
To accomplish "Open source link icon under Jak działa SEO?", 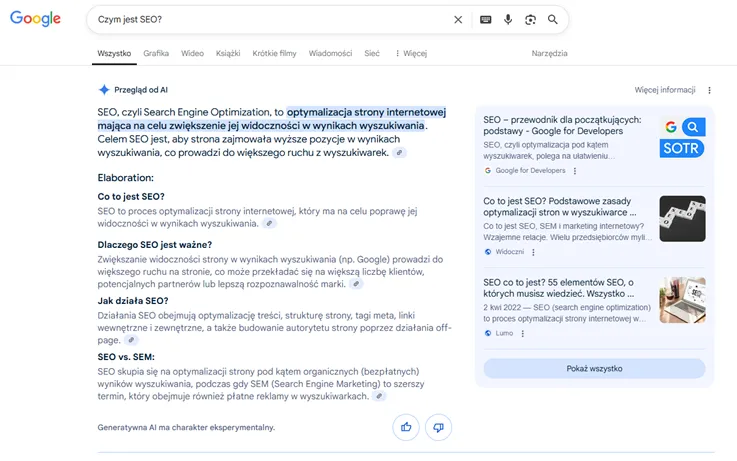I will pos(131,340).
